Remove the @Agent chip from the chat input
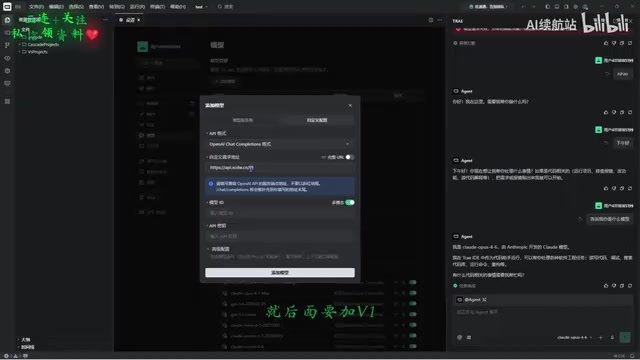Screen dimensions: 640x360 coord(484,300)
